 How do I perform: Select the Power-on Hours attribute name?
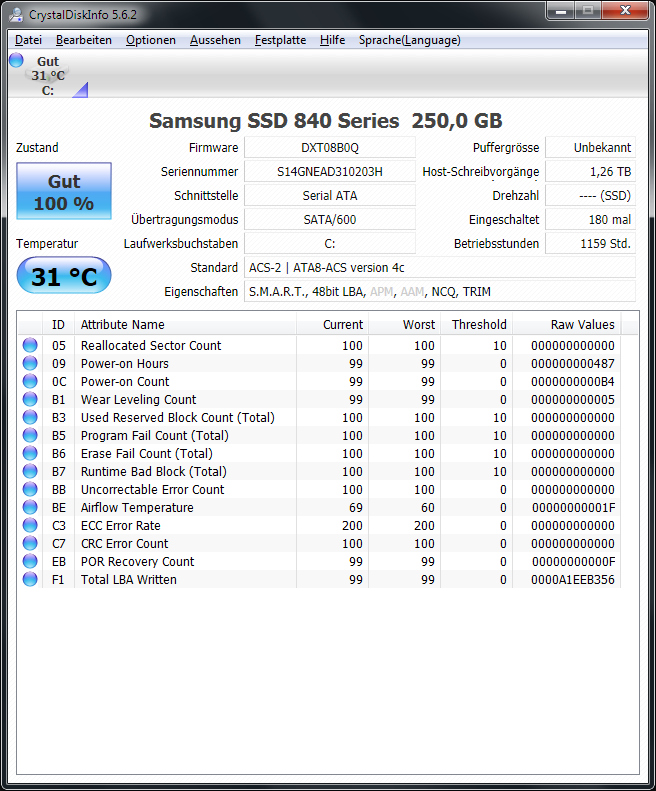pos(125,363)
